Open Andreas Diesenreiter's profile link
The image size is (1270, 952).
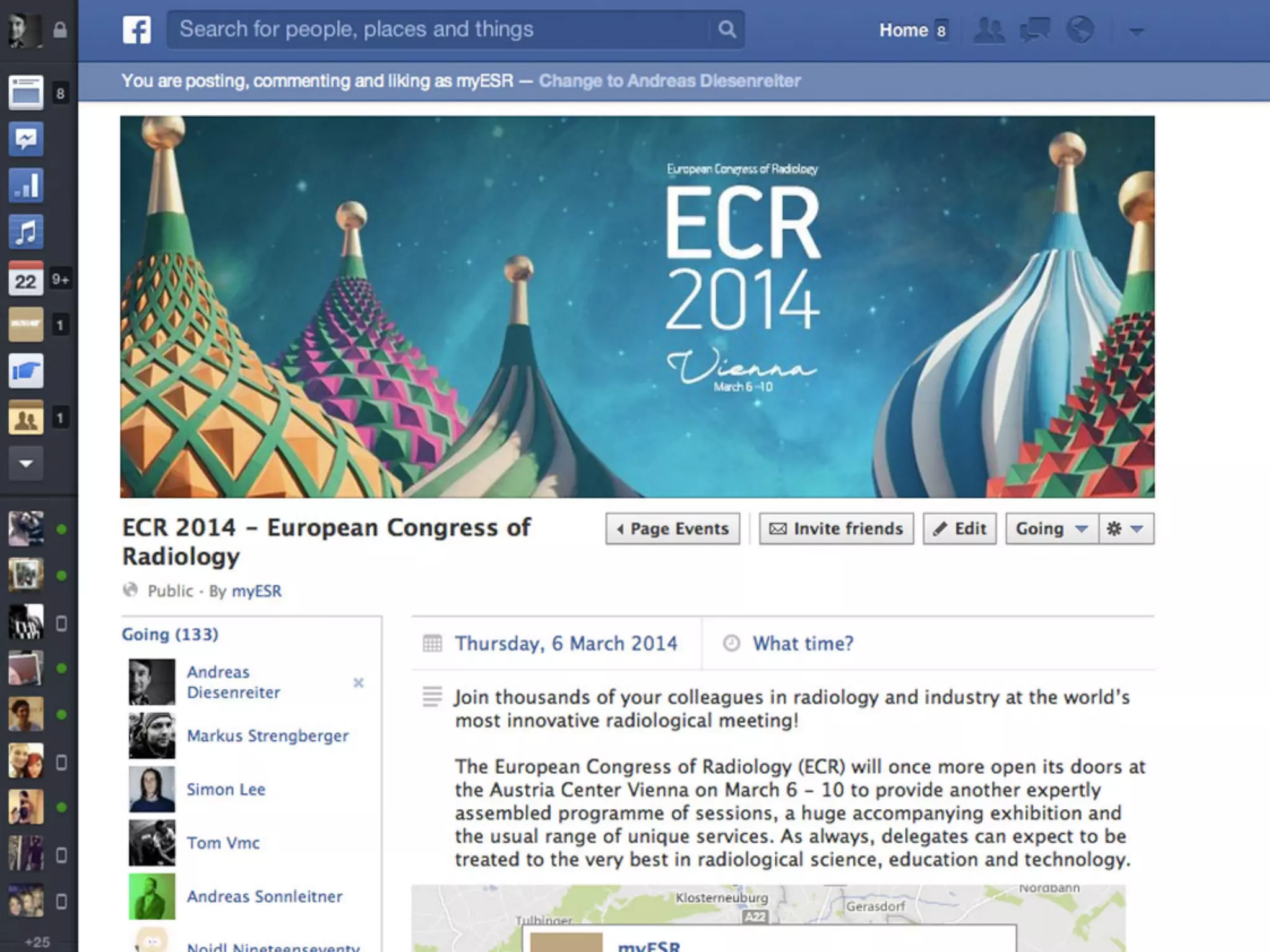click(x=233, y=682)
